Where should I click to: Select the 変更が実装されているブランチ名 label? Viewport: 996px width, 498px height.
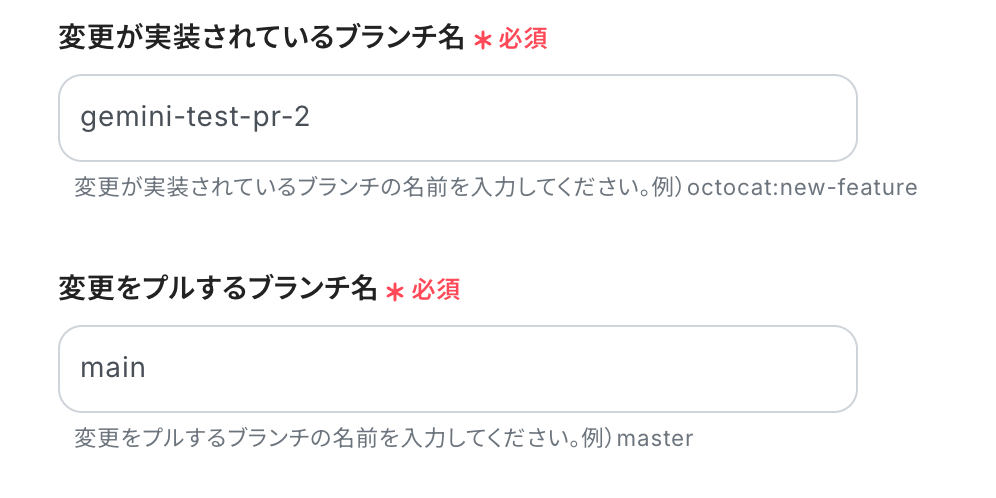(x=262, y=39)
